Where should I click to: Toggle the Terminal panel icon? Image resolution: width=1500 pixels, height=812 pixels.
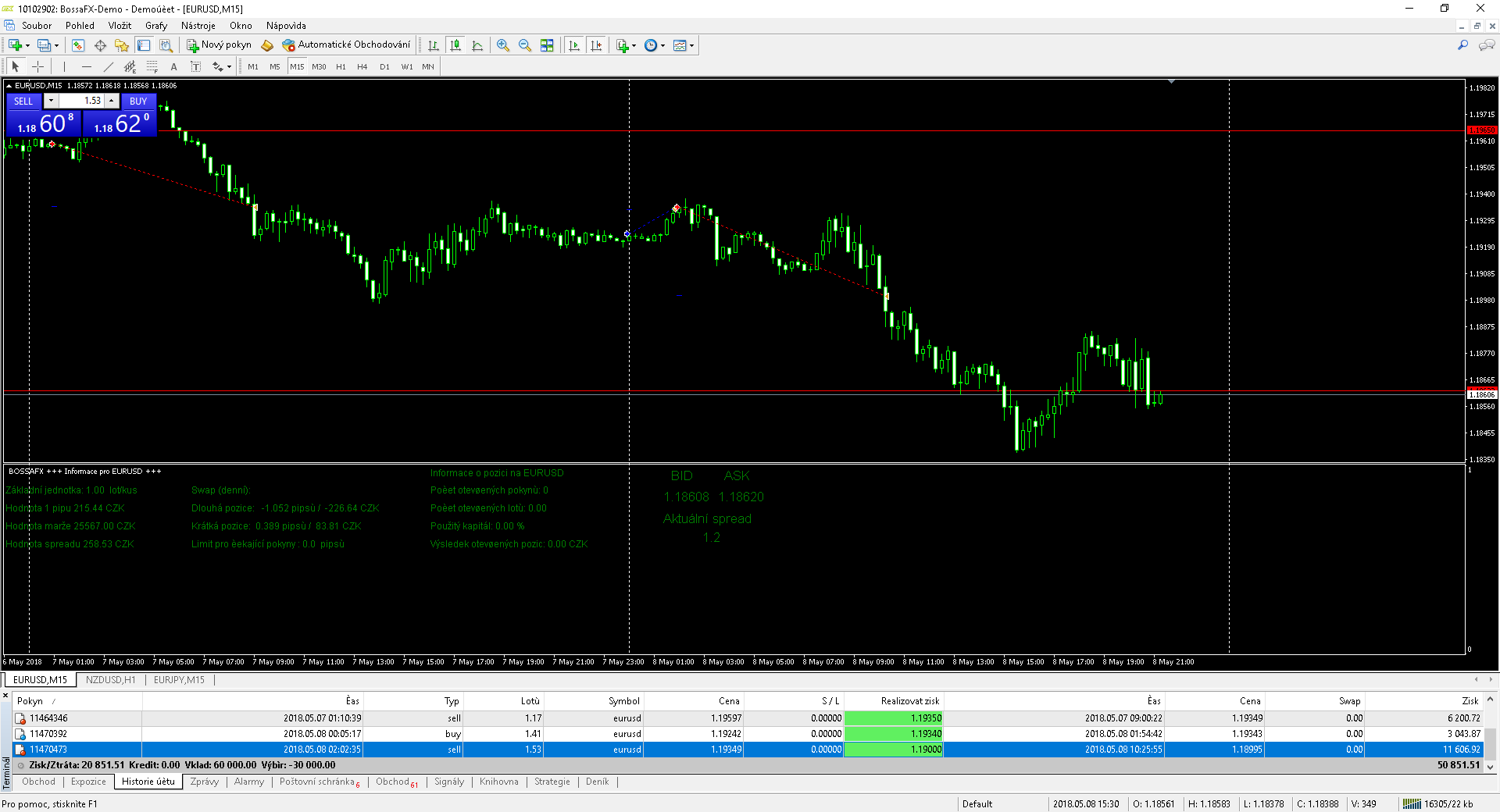click(144, 45)
